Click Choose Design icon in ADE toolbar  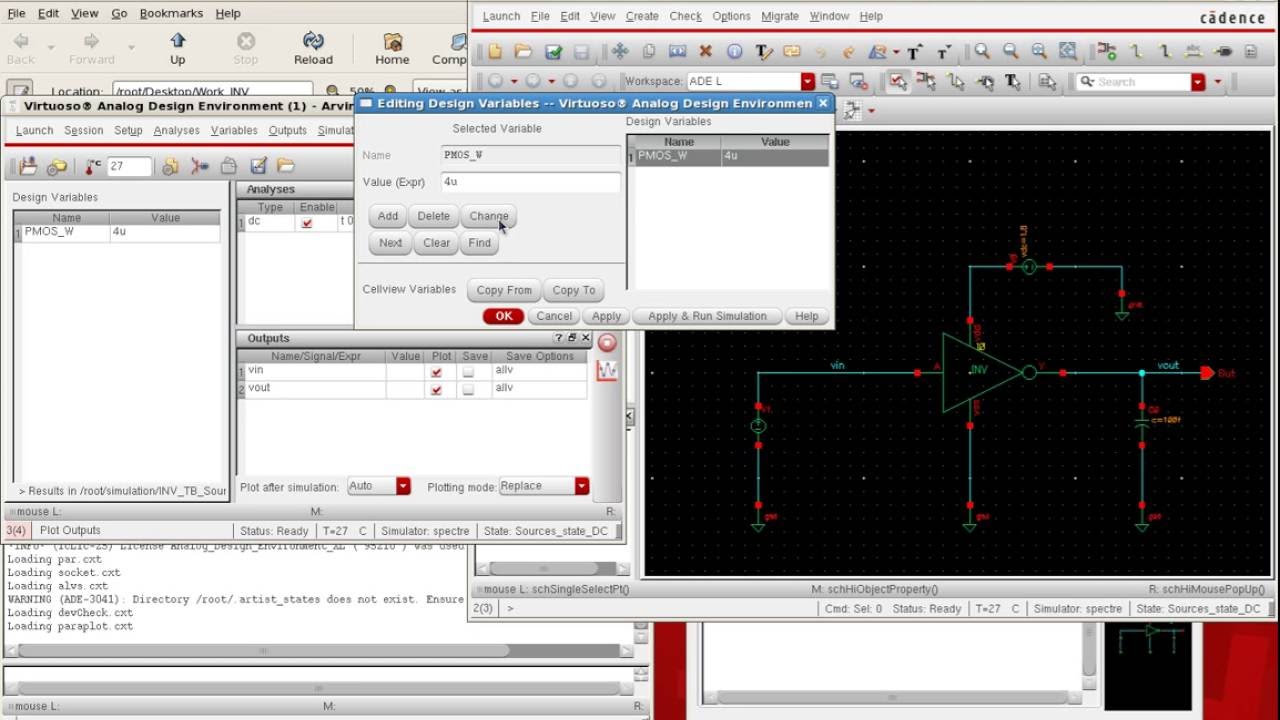pos(28,166)
